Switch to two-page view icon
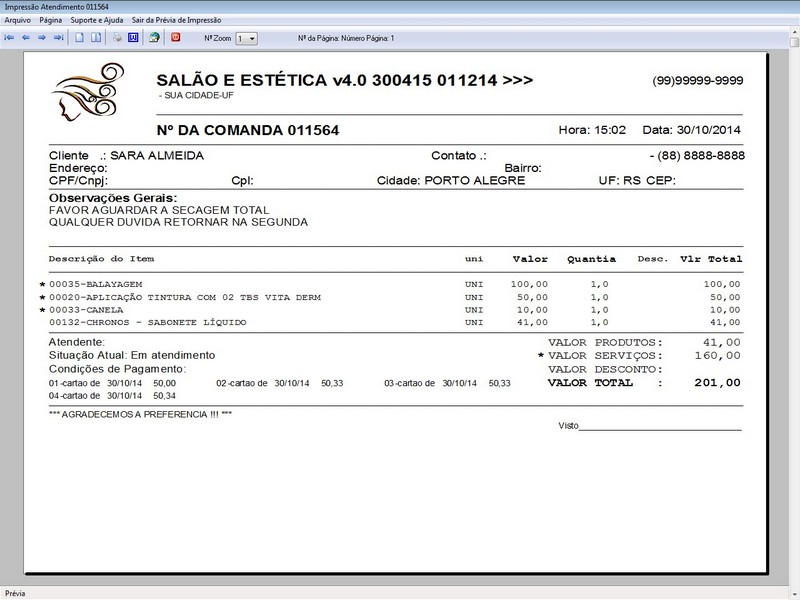Image resolution: width=800 pixels, height=600 pixels. coord(96,38)
